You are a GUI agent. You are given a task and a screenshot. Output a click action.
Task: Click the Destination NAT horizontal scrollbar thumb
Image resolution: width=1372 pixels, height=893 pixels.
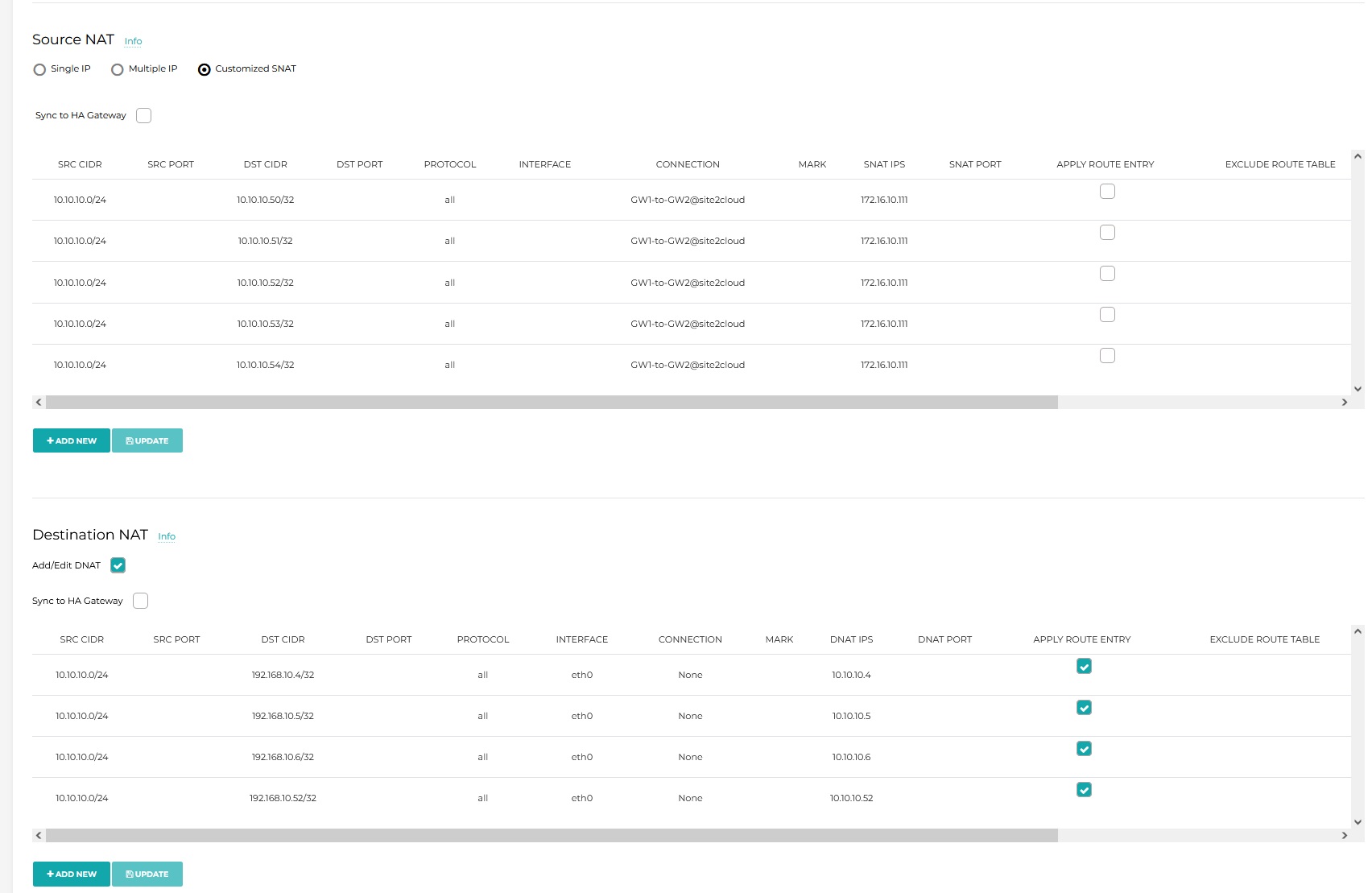click(552, 836)
